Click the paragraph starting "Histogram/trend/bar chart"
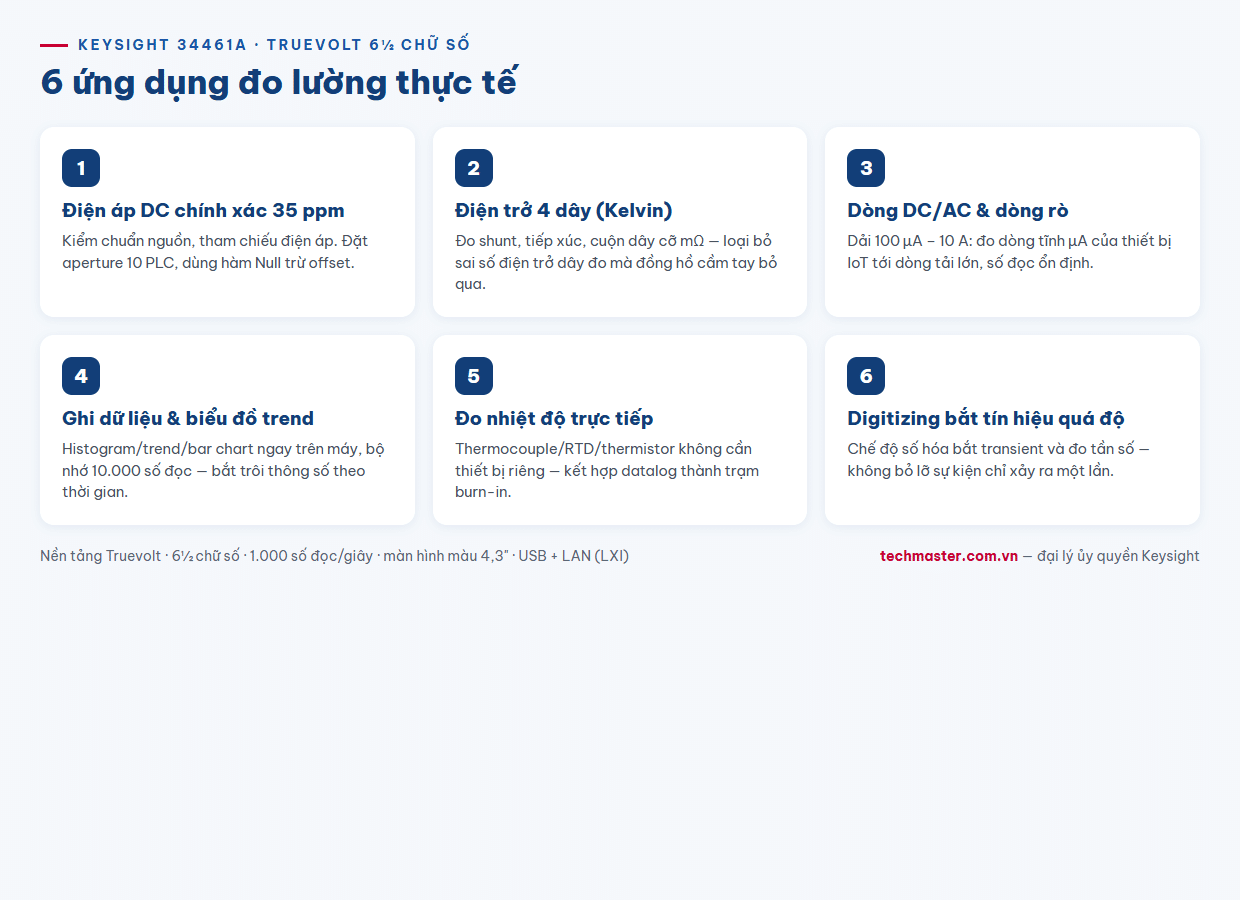The width and height of the screenshot is (1240, 900). pos(223,470)
